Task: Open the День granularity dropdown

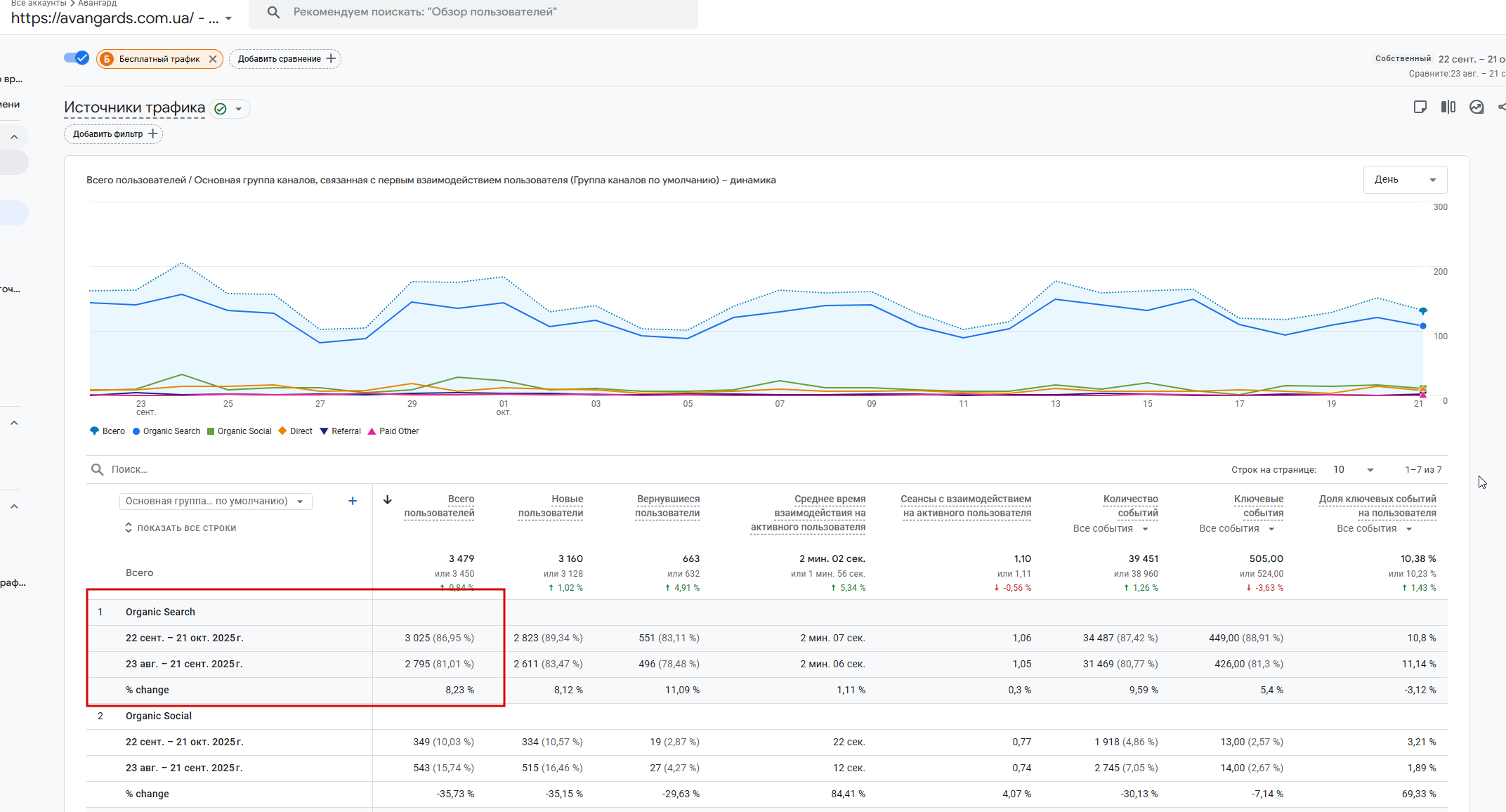Action: [1404, 180]
